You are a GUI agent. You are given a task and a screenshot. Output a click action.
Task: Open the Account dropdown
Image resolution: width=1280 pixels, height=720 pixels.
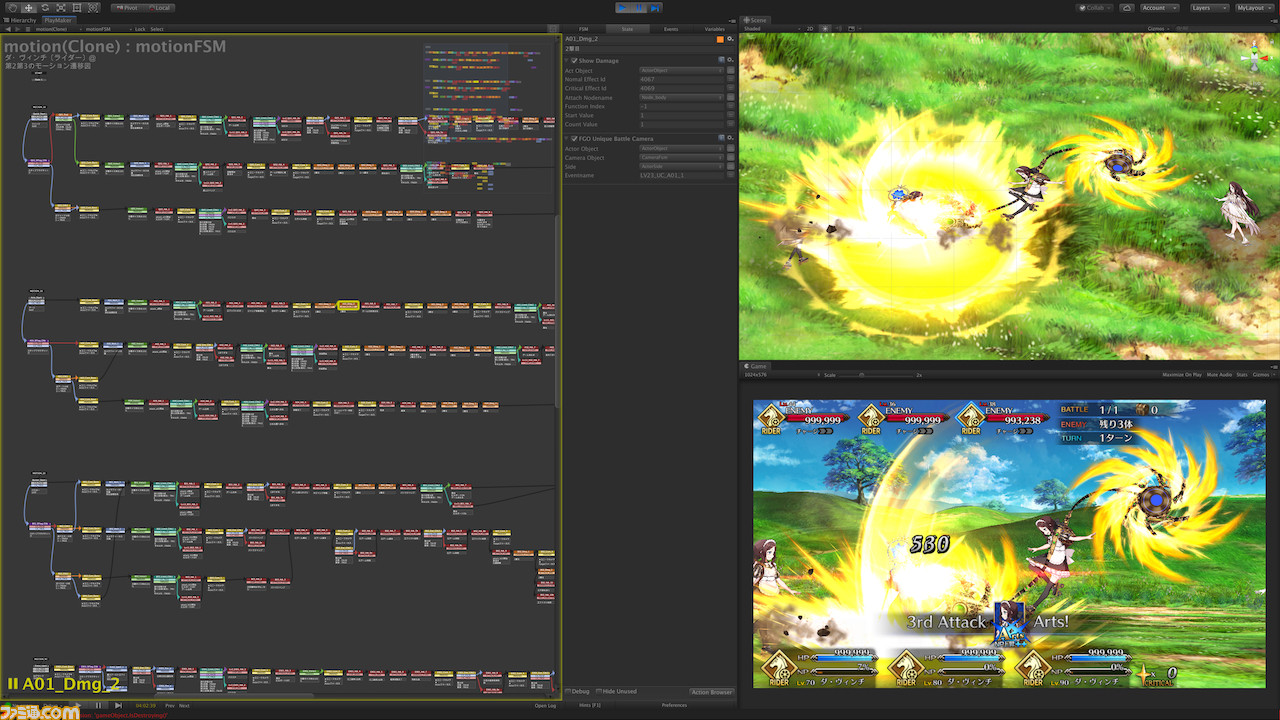coord(1159,7)
